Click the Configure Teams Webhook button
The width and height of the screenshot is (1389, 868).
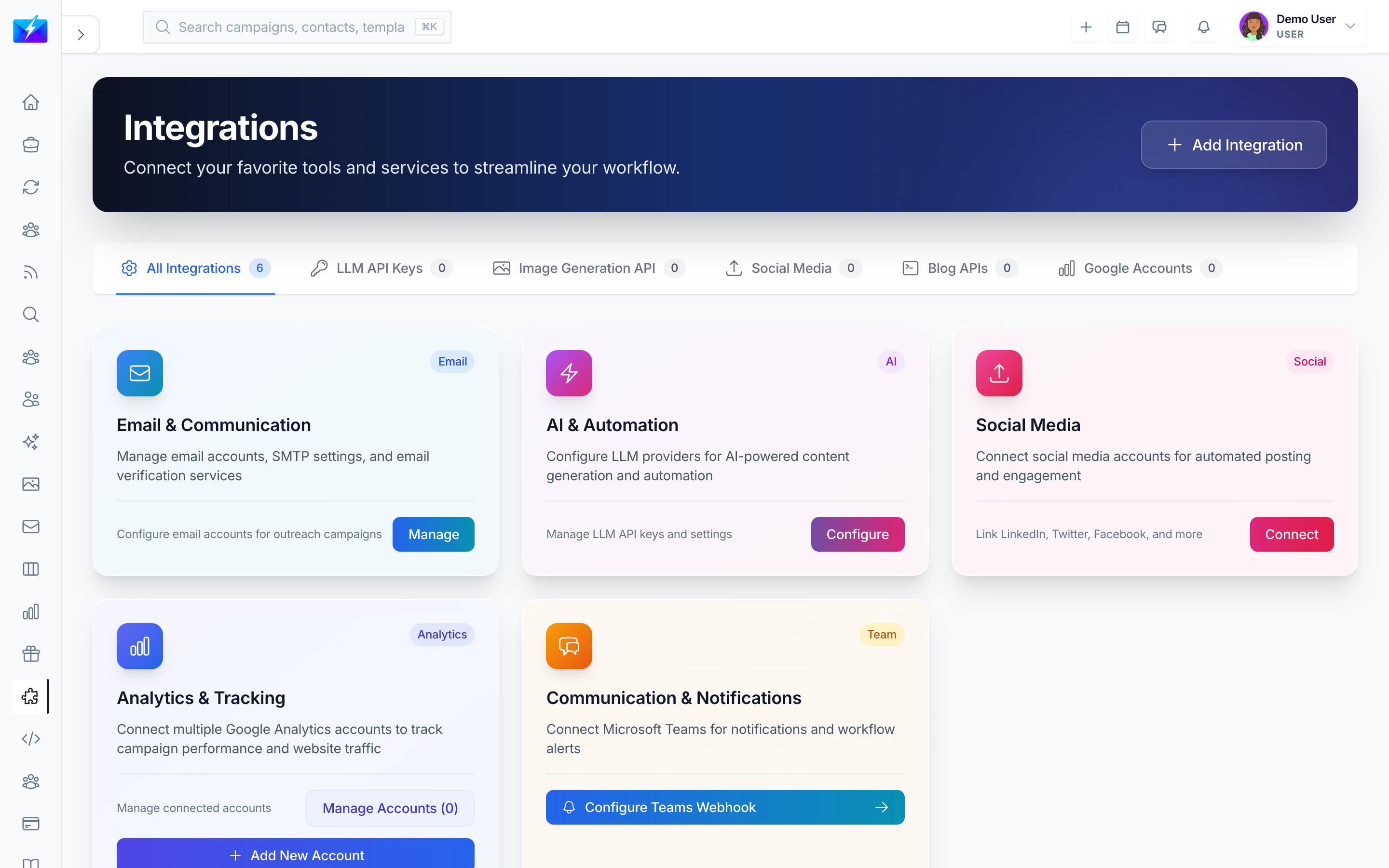(725, 807)
